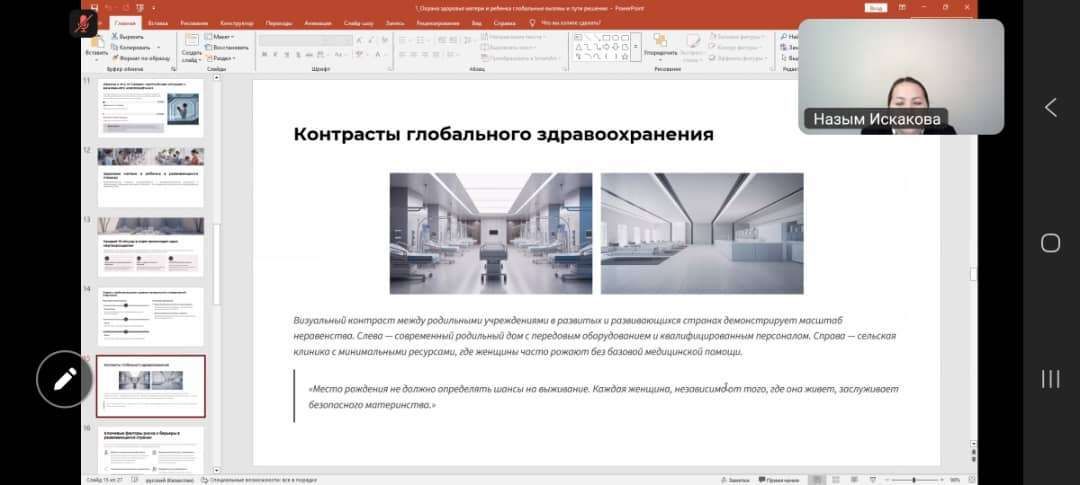Click Восстановить (Reset) slide button
1080x485 pixels.
[x=229, y=47]
